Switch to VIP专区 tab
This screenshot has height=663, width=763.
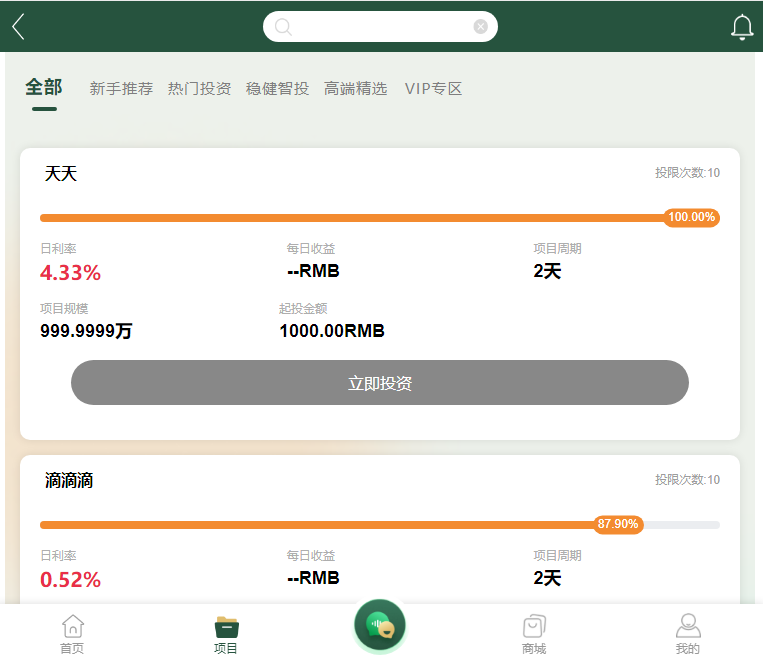tap(433, 89)
